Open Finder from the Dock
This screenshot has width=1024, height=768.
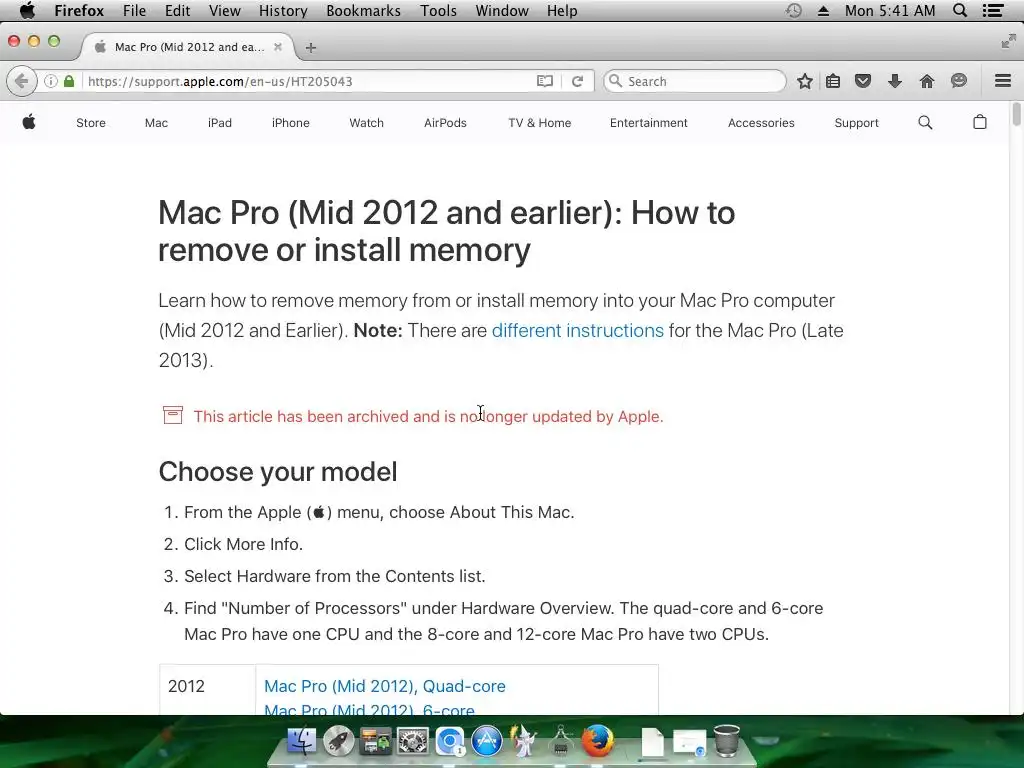(x=301, y=741)
